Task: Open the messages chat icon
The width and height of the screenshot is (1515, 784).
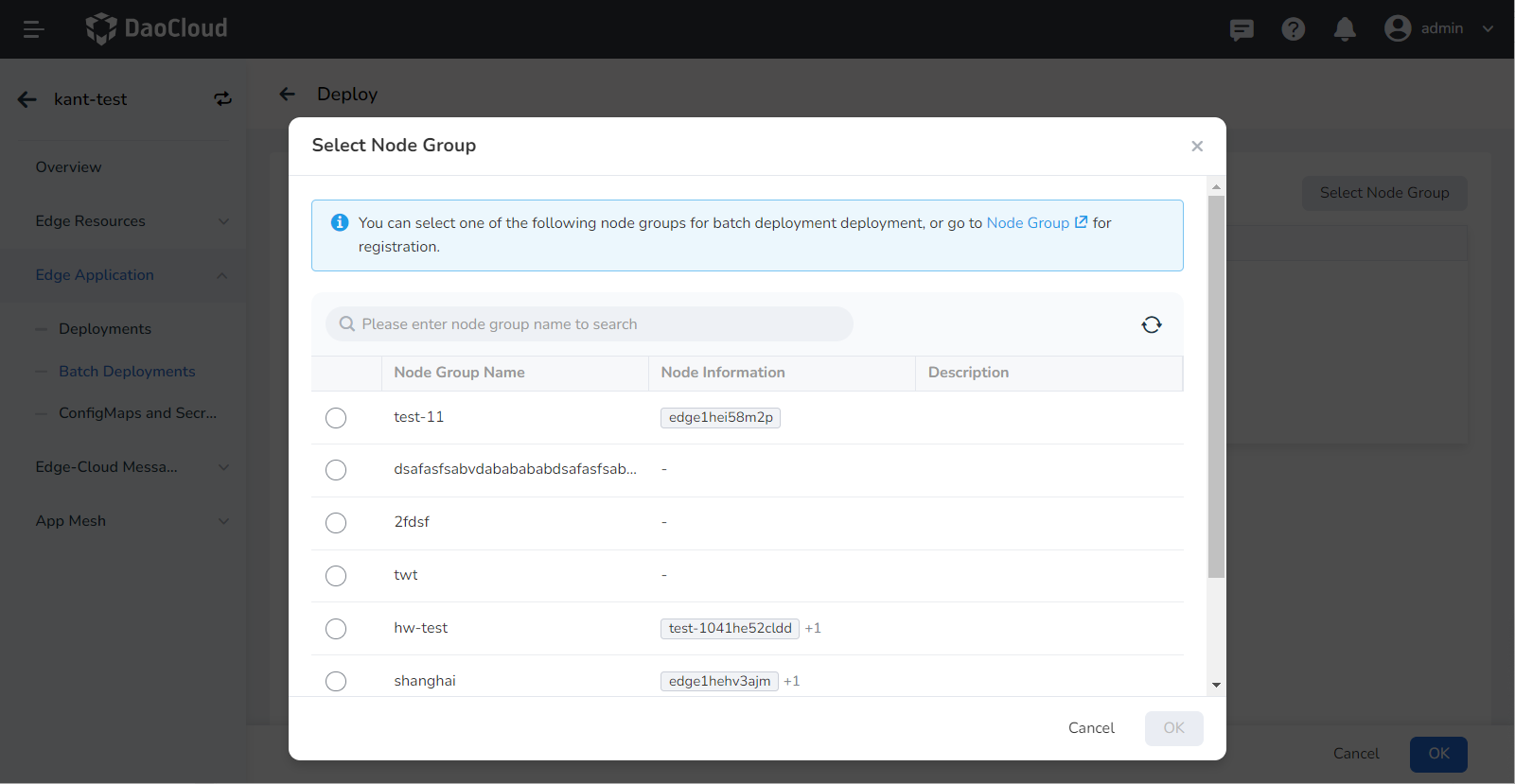Action: pos(1242,29)
